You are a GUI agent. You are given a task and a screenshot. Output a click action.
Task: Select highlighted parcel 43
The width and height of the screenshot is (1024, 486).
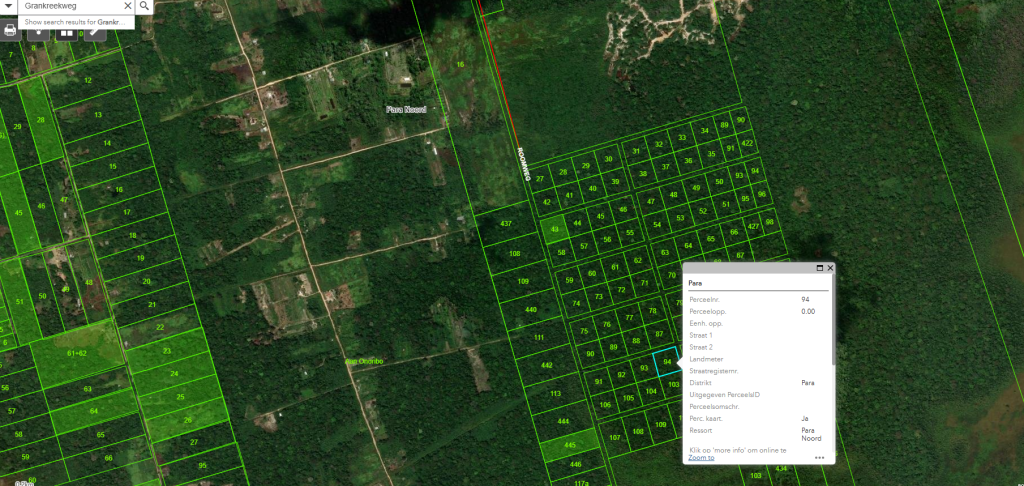point(555,229)
